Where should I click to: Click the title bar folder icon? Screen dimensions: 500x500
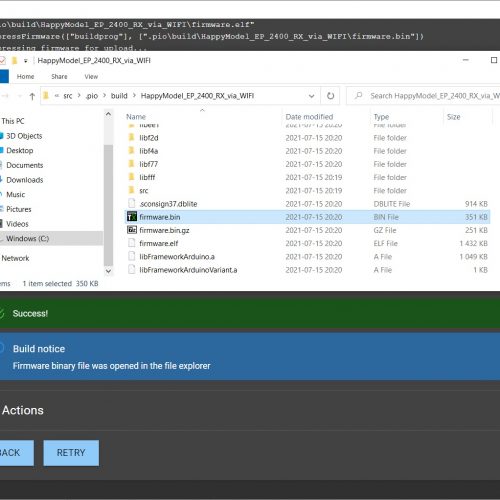coord(14,60)
